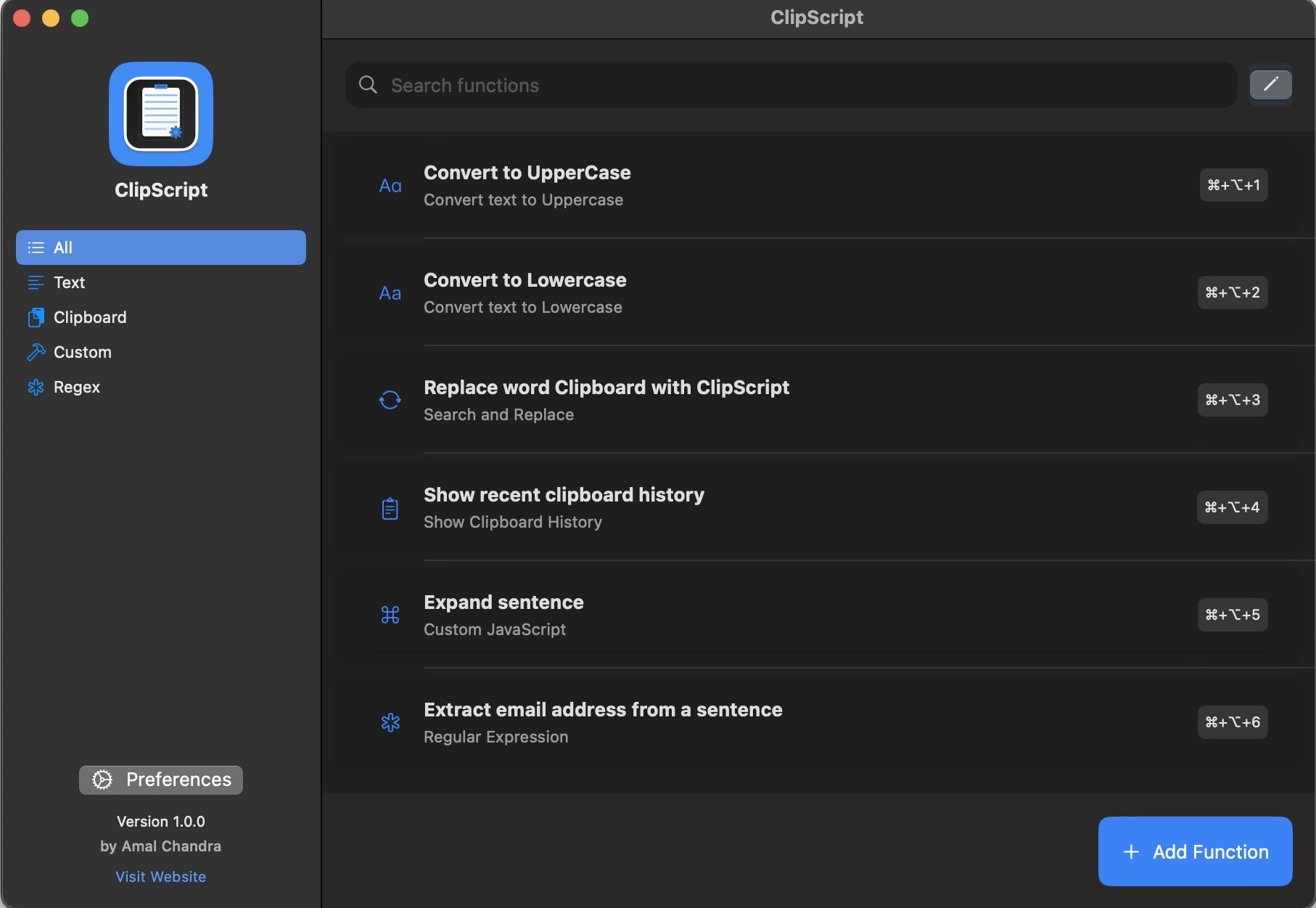Click the Add Function button
This screenshot has height=908, width=1316.
click(x=1195, y=851)
